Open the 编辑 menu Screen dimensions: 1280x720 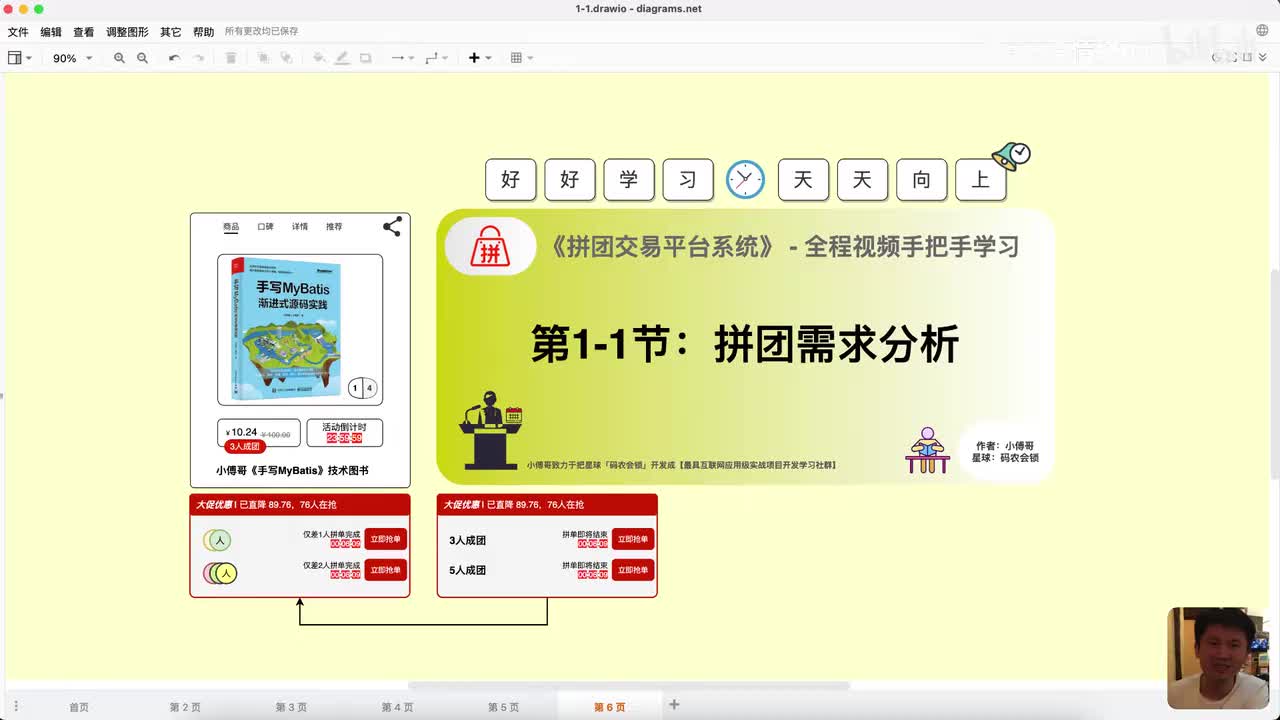[x=51, y=32]
